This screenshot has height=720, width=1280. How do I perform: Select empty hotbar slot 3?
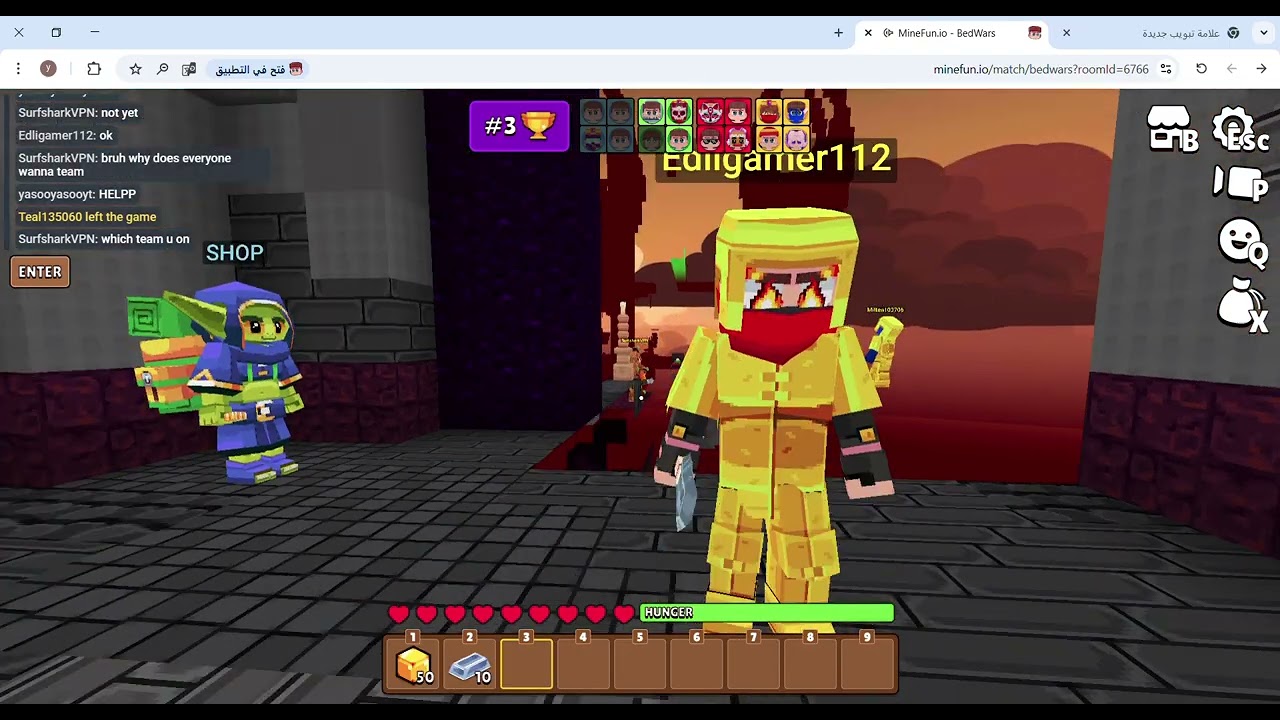point(526,663)
